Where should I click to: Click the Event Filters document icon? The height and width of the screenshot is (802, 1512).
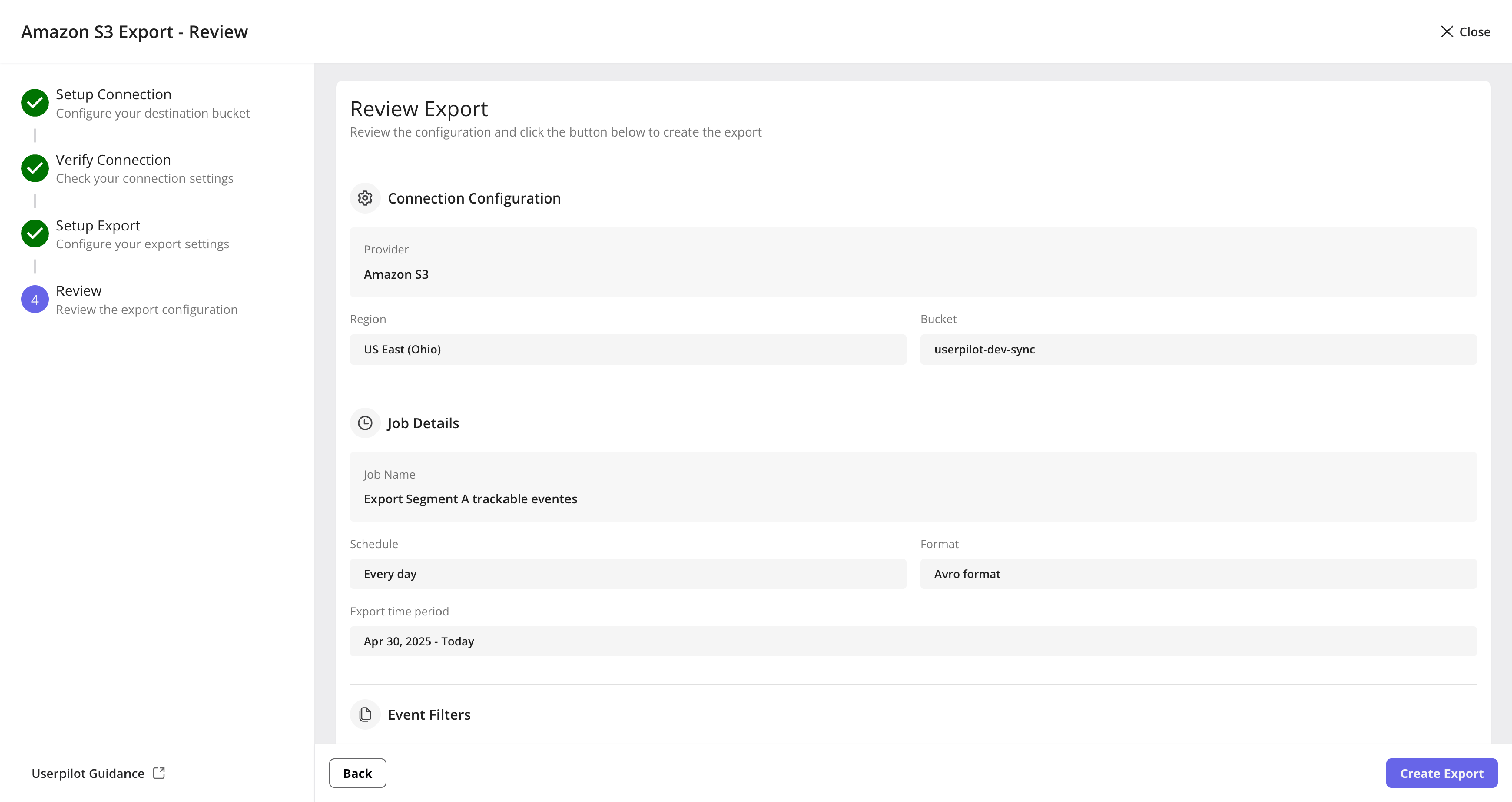(365, 714)
